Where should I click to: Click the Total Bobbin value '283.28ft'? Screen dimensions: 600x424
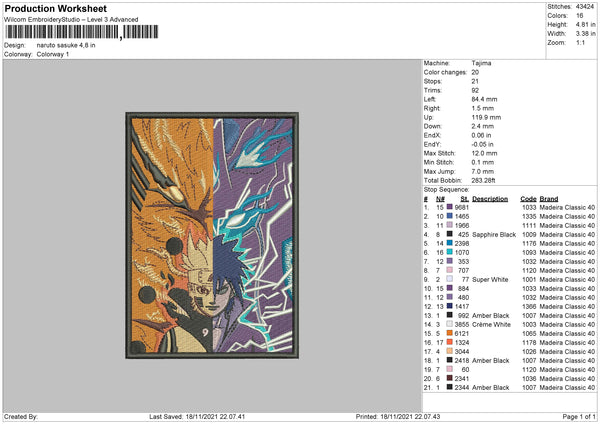pyautogui.click(x=483, y=180)
